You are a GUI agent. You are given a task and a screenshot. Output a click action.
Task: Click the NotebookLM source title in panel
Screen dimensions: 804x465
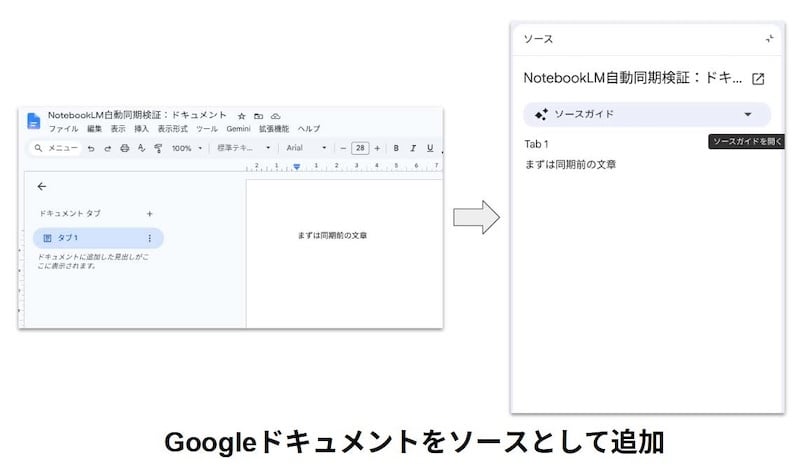(633, 78)
